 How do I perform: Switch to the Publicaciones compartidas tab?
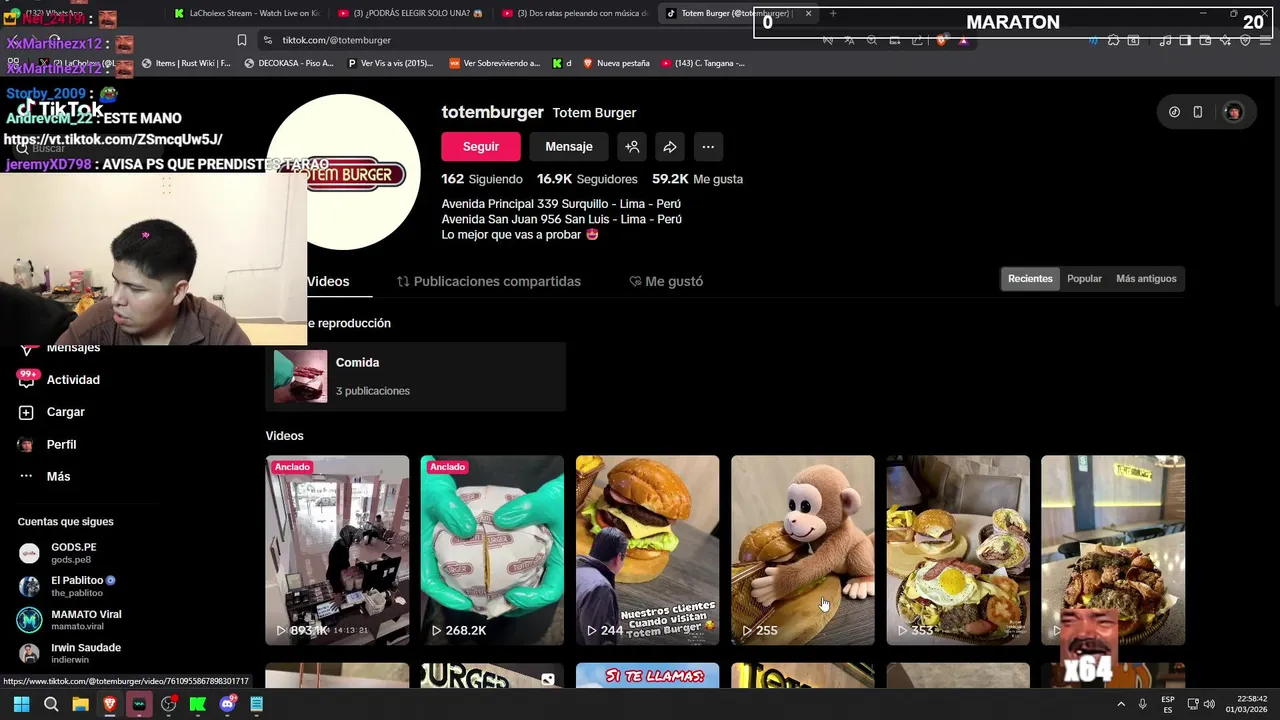tap(489, 281)
